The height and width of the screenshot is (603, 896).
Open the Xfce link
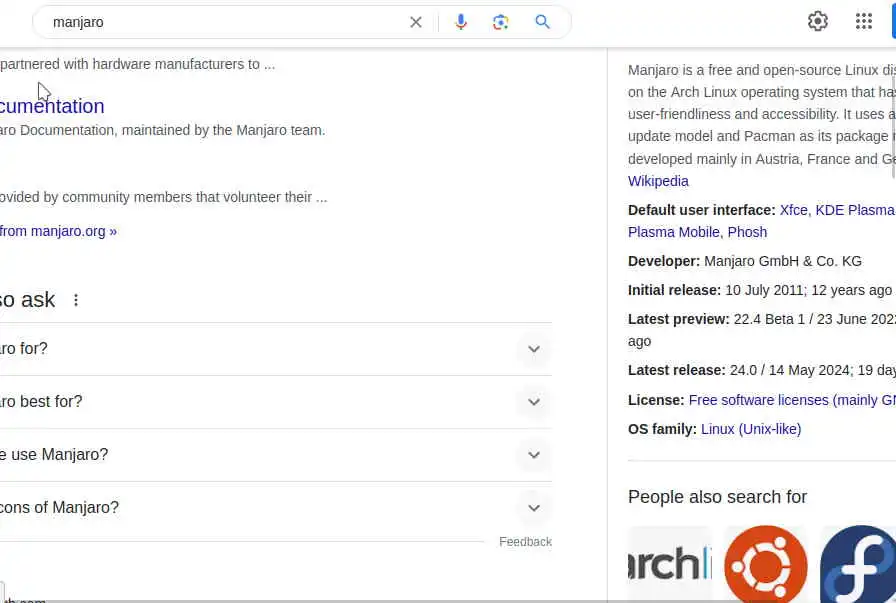[793, 210]
